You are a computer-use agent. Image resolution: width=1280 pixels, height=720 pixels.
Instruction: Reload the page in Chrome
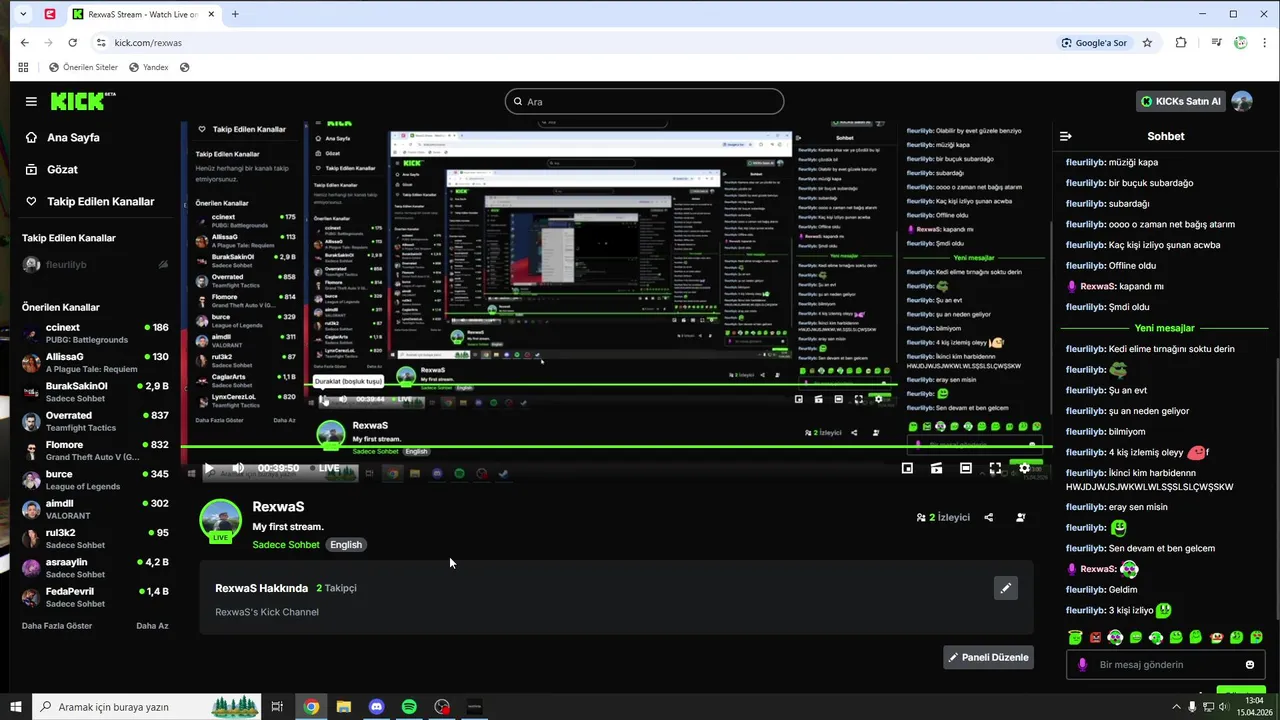point(72,43)
